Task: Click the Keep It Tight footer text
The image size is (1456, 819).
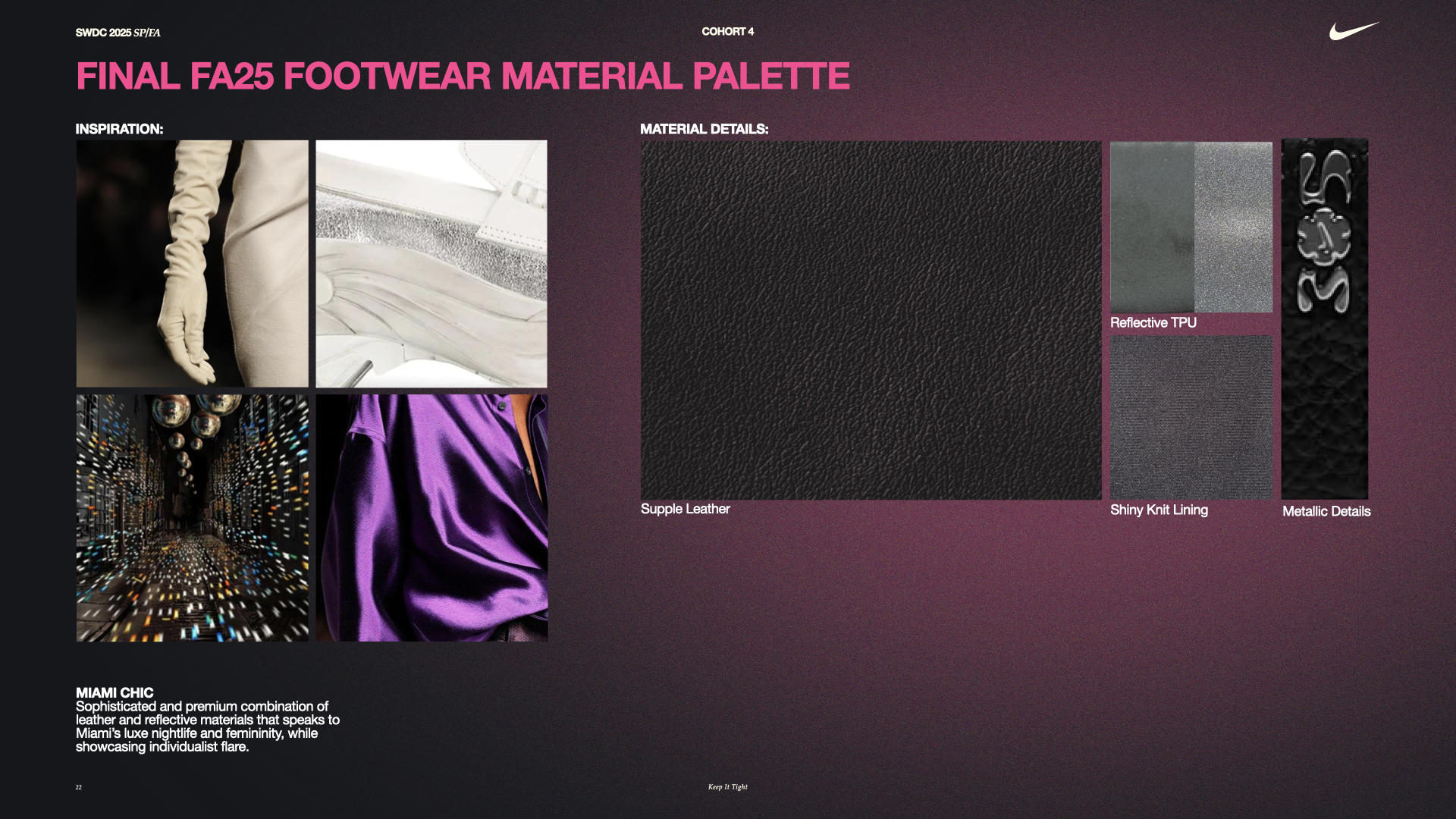Action: click(726, 787)
